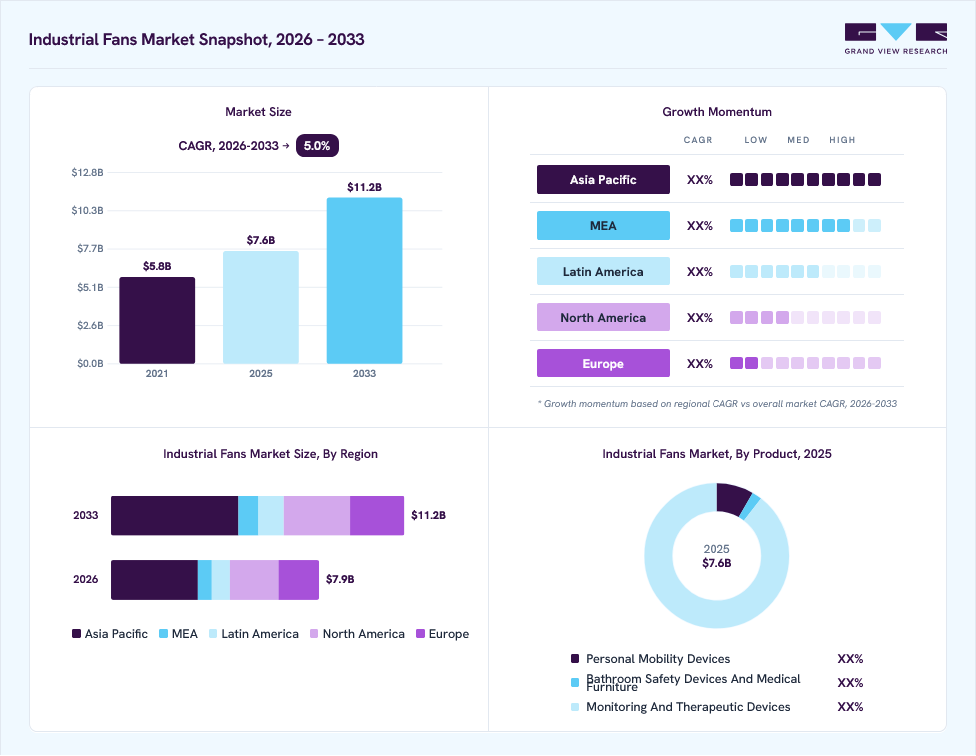Click the Asia Pacific XX% CAGR value

pos(700,180)
